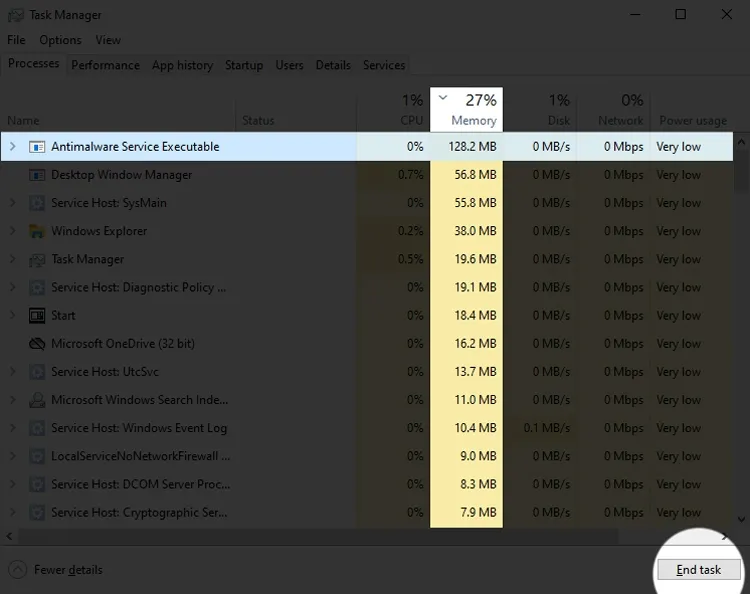750x594 pixels.
Task: Click the Microsoft Windows Search Indexer icon
Action: click(x=37, y=400)
